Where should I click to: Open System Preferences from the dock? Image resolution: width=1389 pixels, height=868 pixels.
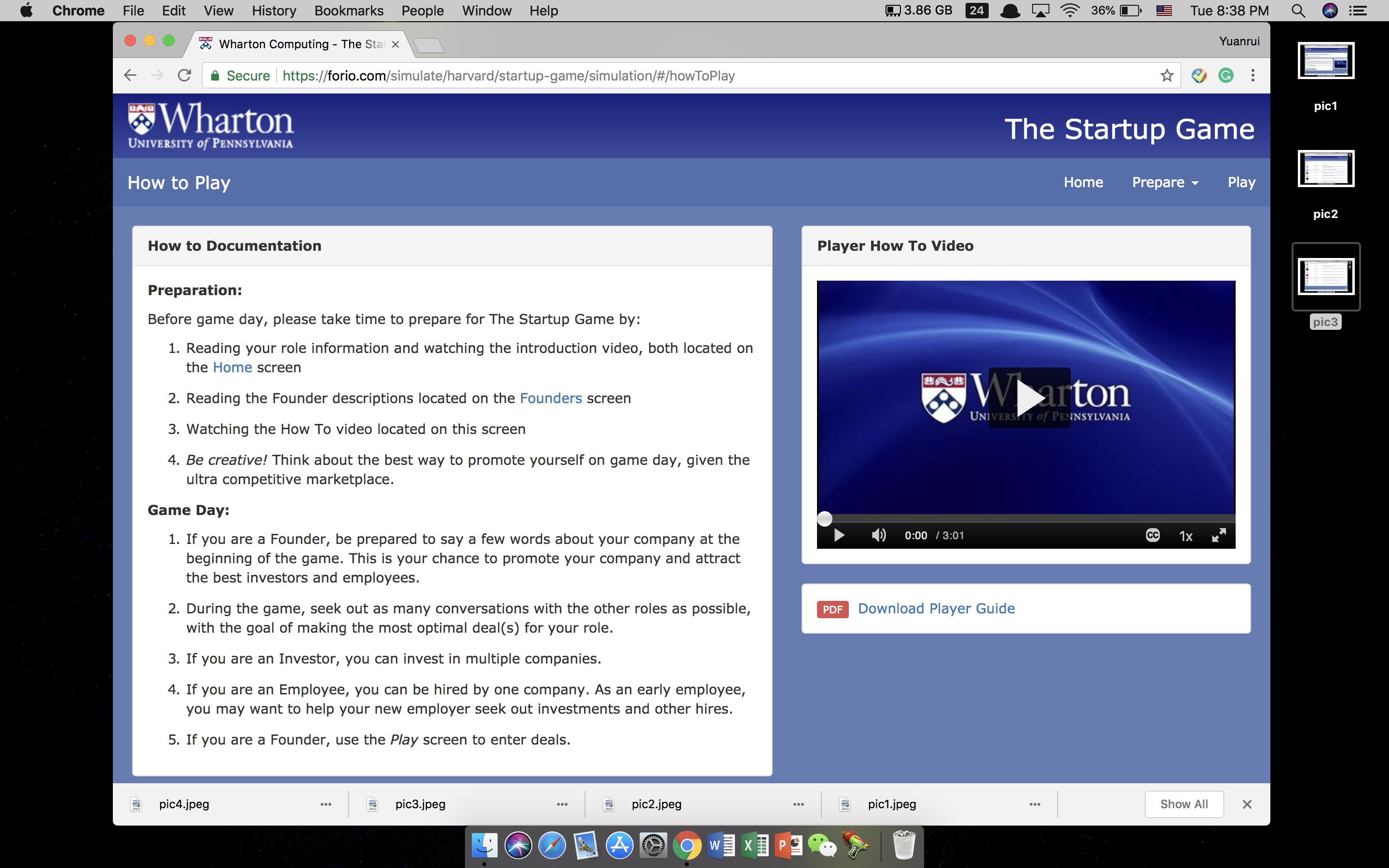tap(653, 846)
